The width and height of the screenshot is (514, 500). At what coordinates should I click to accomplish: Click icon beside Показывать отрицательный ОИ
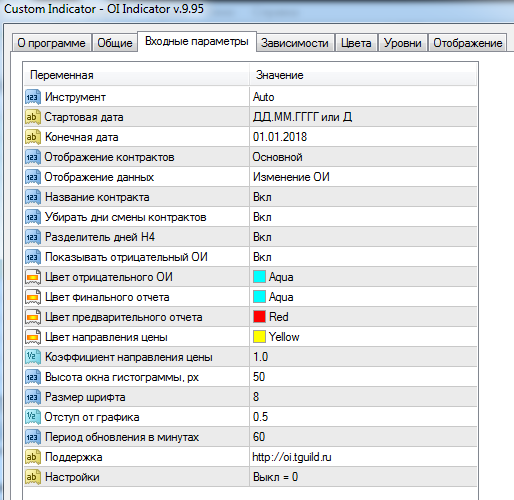point(33,257)
